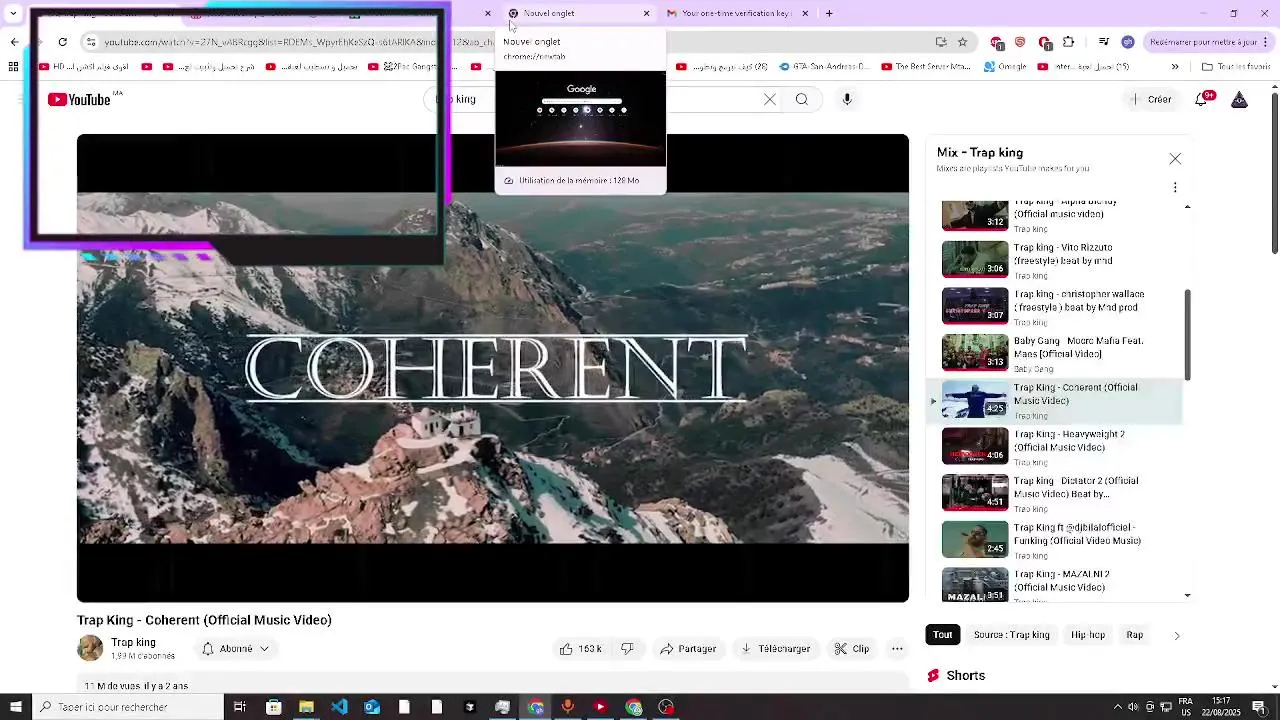The image size is (1280, 720).
Task: Click the Clip scissors button
Action: click(x=852, y=649)
